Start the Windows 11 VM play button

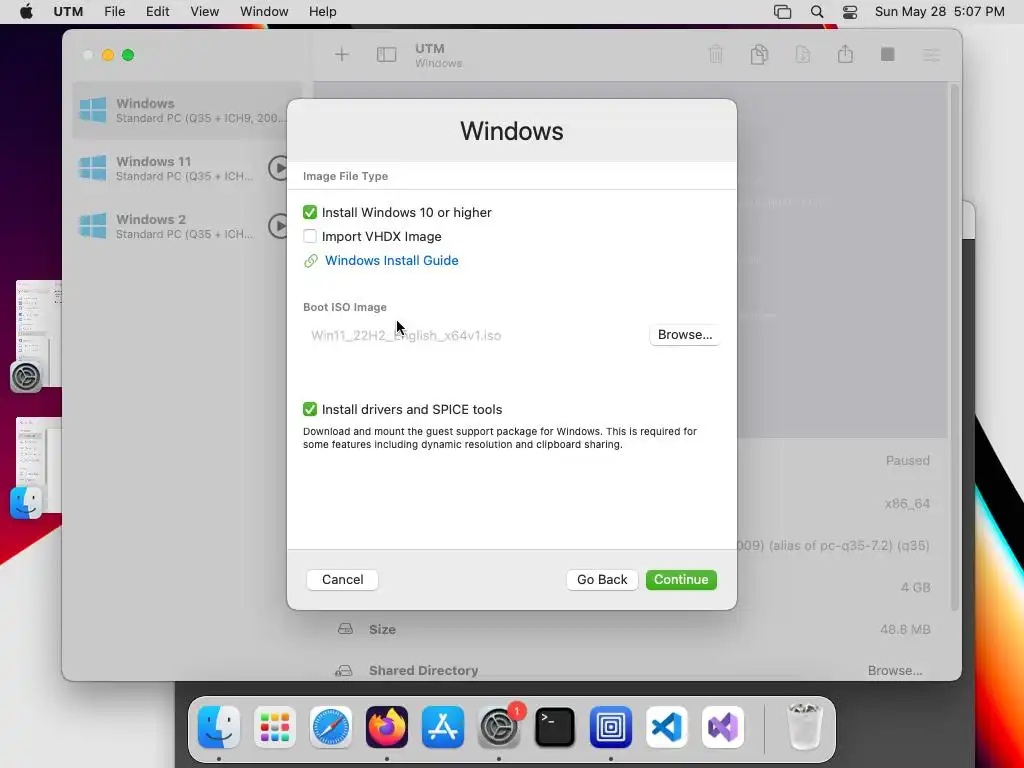(280, 168)
